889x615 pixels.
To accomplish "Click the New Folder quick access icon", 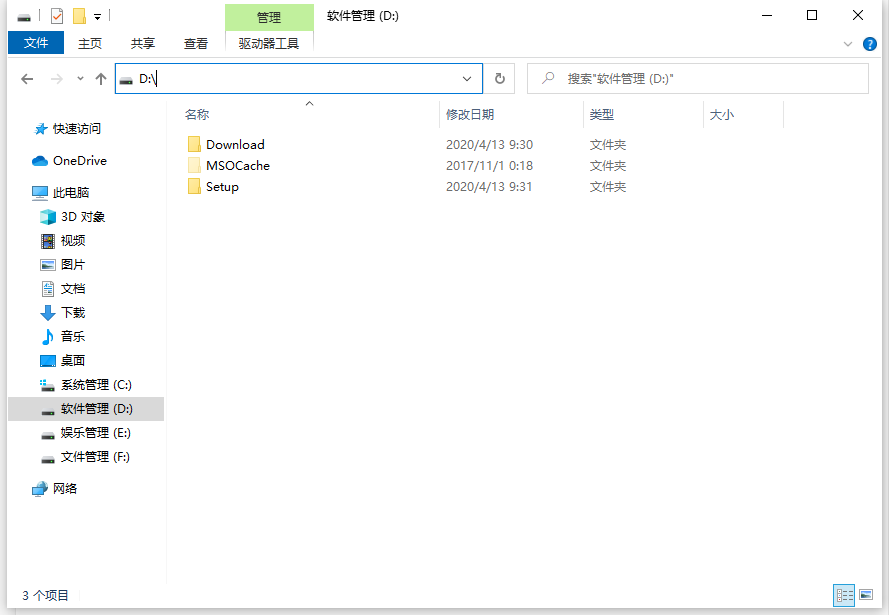I will click(79, 16).
